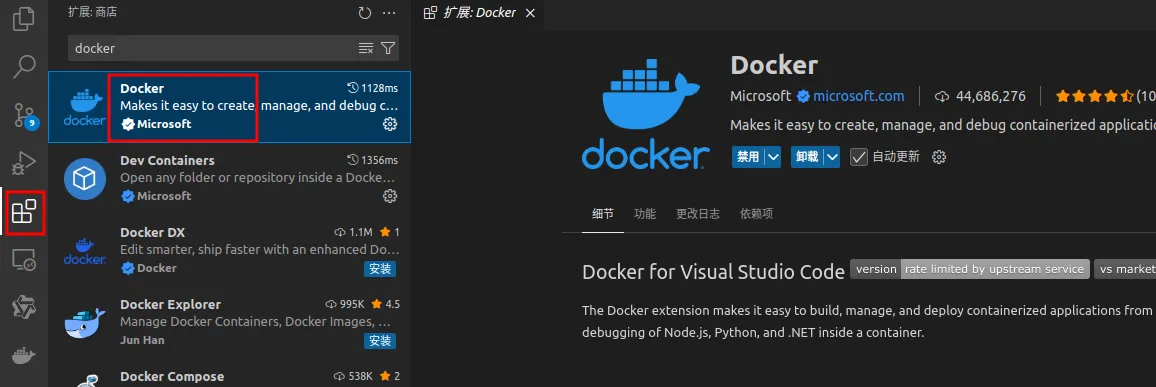The width and height of the screenshot is (1156, 387).
Task: Toggle the 自动更新 checkbox
Action: click(859, 156)
